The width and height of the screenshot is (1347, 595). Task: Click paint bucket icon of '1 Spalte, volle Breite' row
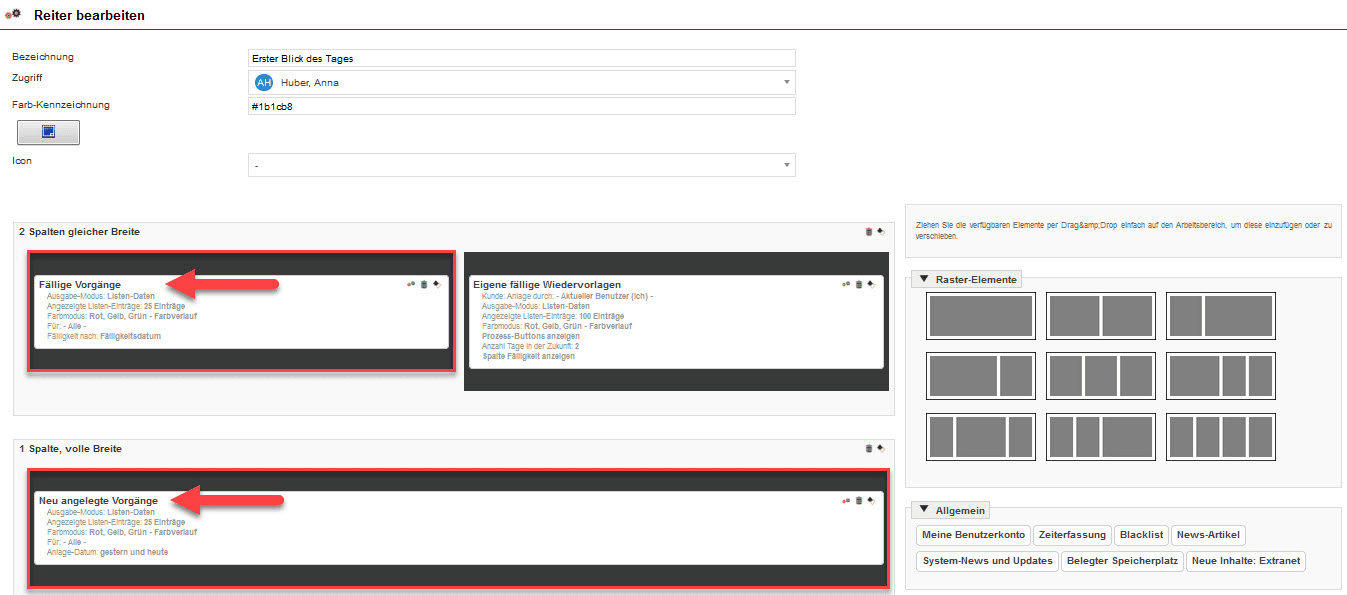(x=880, y=449)
